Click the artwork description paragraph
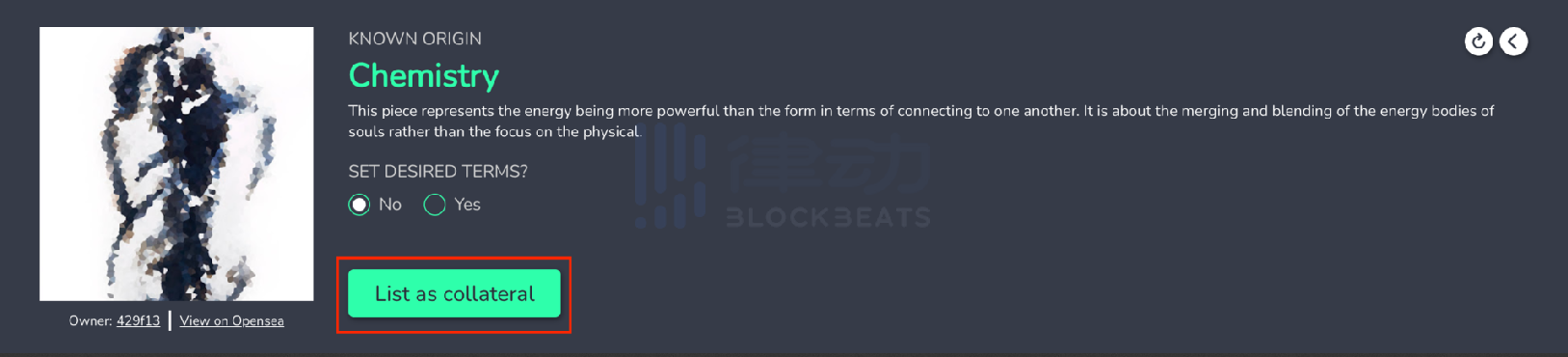The image size is (1568, 357). tap(920, 121)
